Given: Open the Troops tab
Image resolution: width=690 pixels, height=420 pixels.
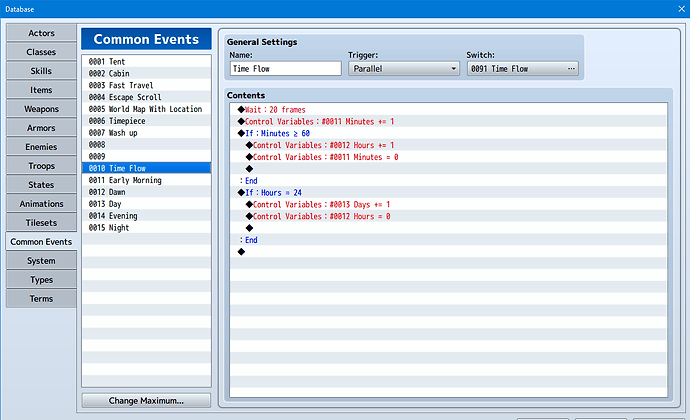Looking at the screenshot, I should coord(41,166).
